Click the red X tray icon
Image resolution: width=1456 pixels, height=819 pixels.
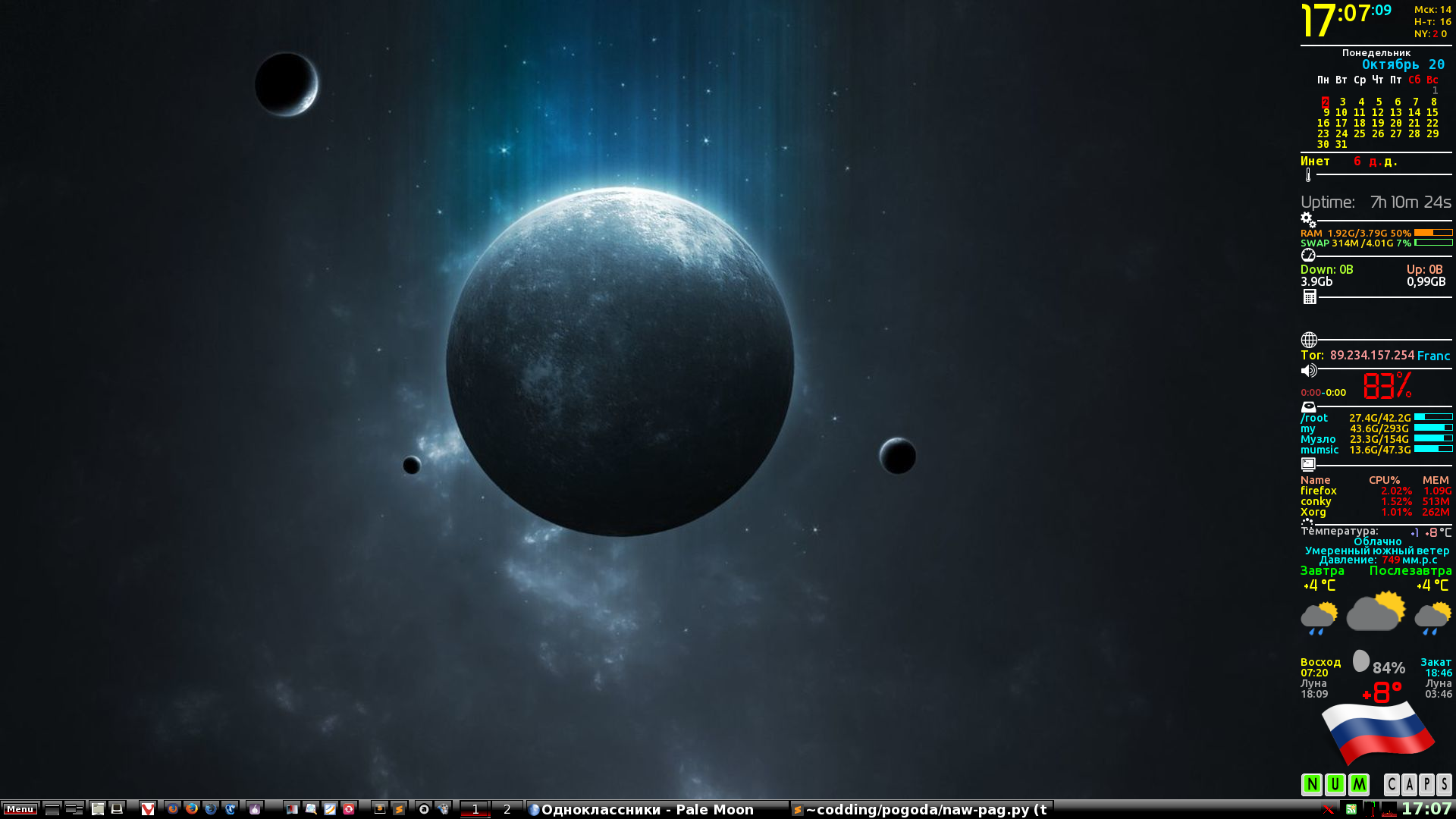coord(1328,809)
